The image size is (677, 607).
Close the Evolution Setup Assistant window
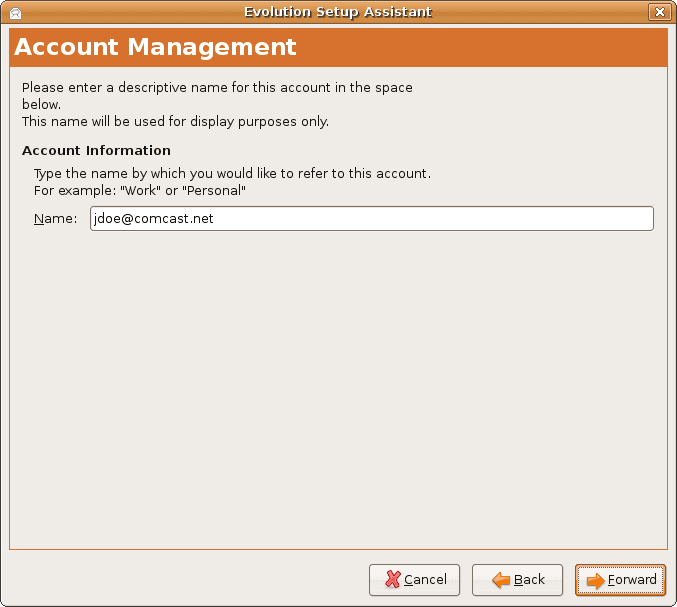[658, 12]
